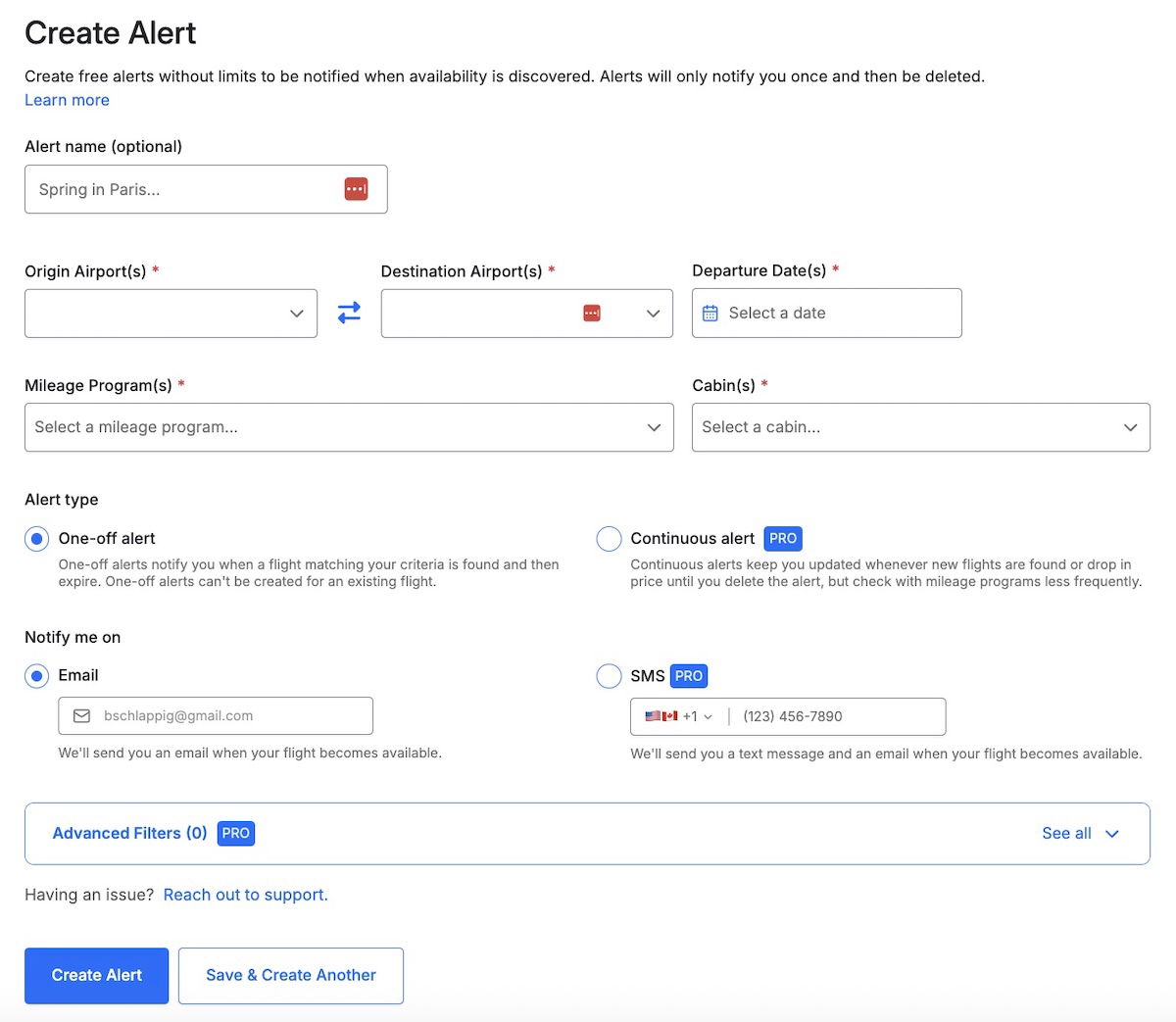Viewport: 1176px width, 1022px height.
Task: Expand the Cabin(s) selection dropdown
Action: tap(920, 427)
